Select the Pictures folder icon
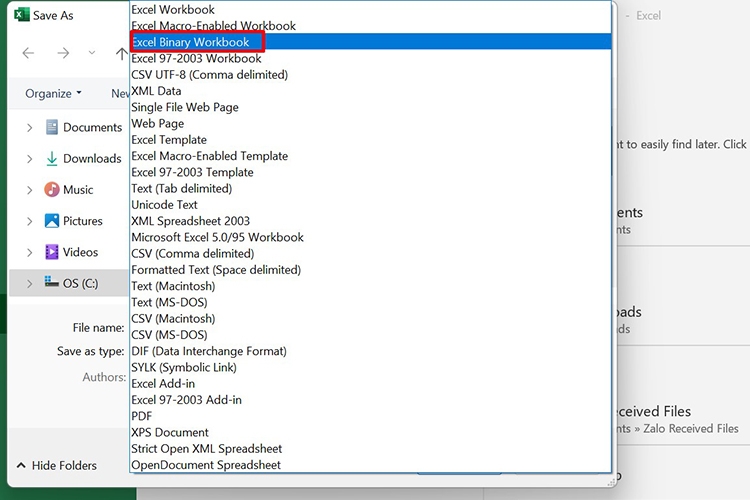The image size is (750, 500). [52, 221]
